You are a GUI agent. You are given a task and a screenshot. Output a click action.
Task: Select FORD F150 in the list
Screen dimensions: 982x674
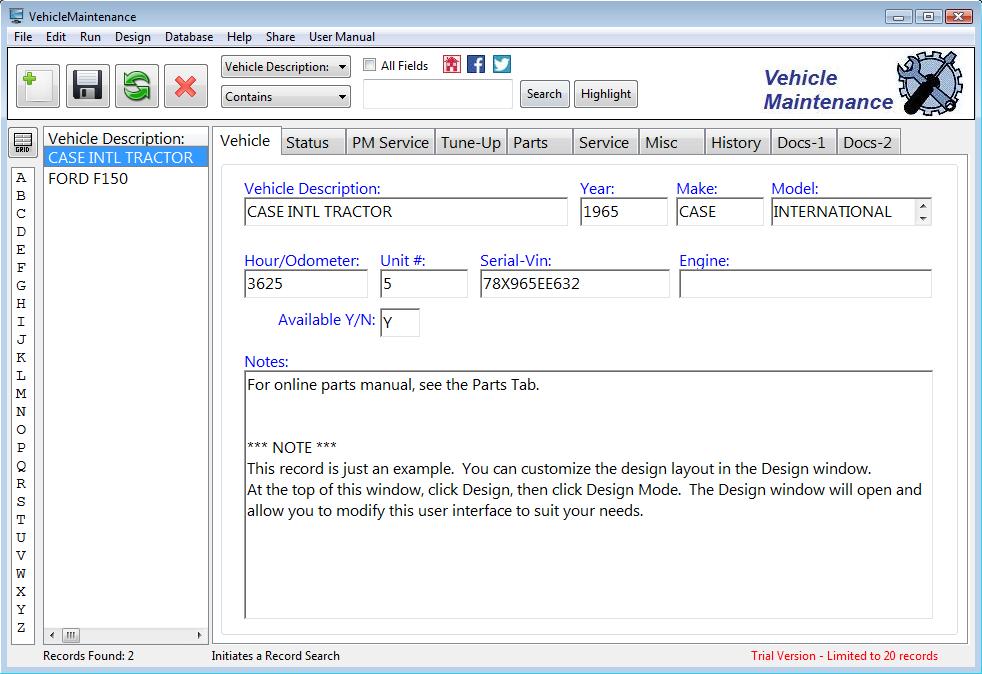click(x=126, y=179)
